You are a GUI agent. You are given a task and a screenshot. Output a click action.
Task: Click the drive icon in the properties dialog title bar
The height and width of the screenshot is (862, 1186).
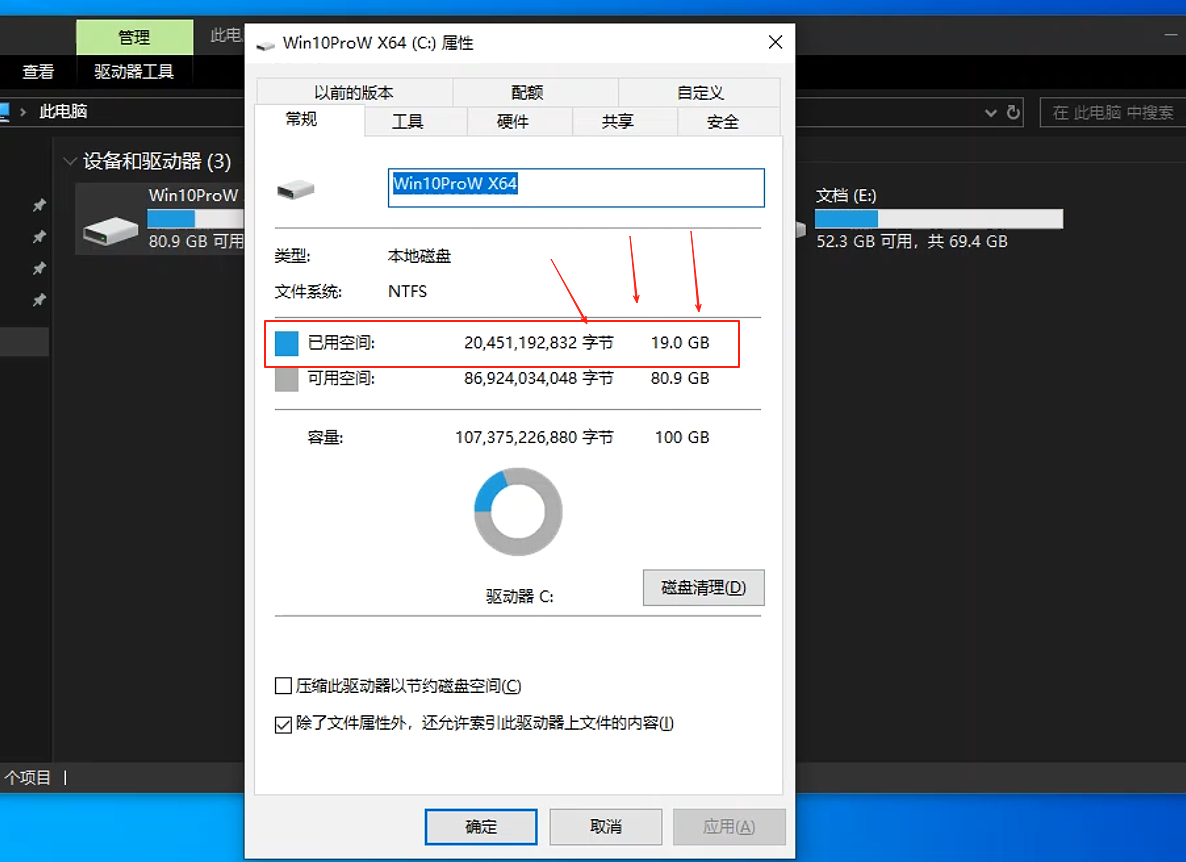point(265,45)
